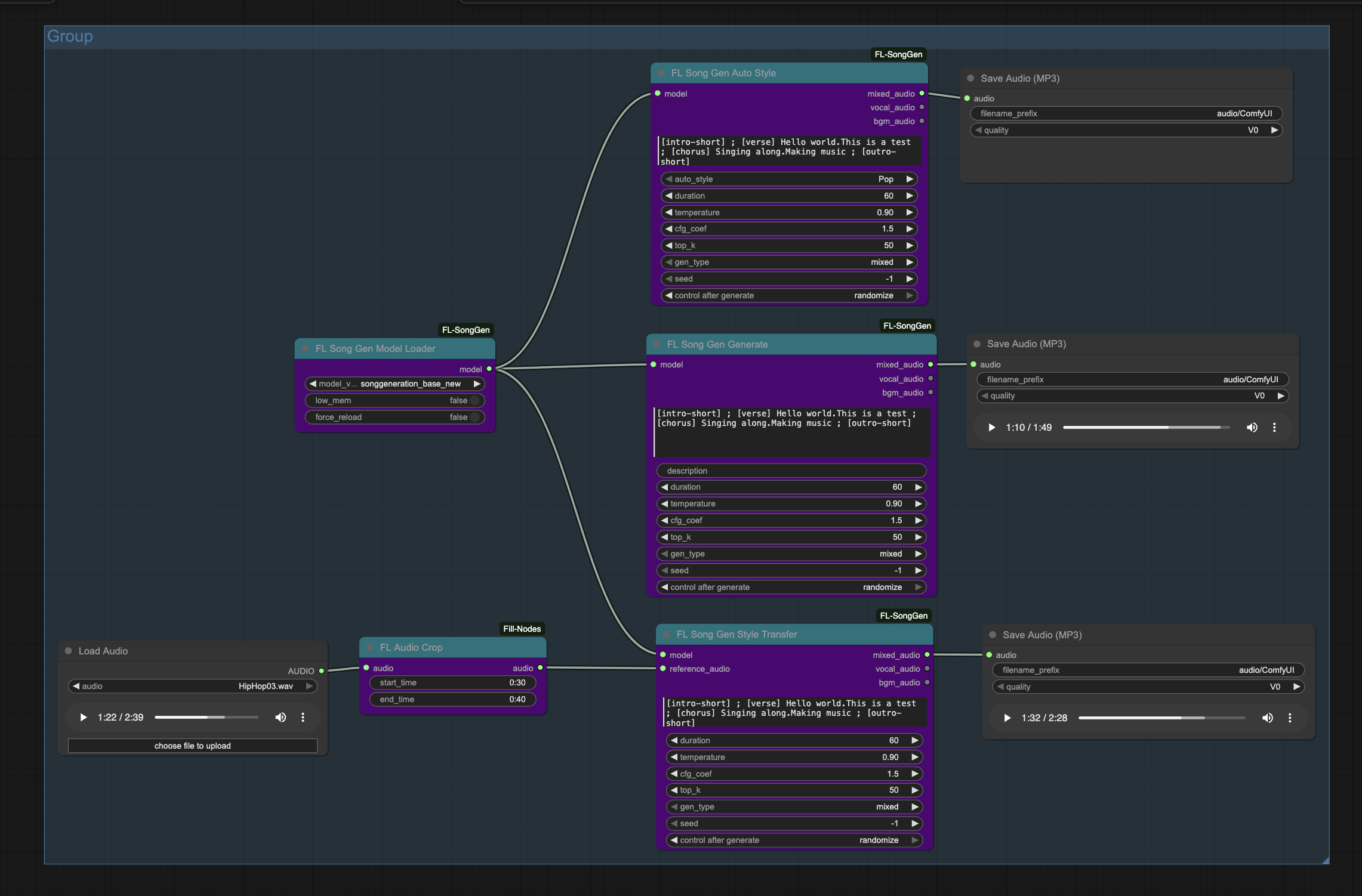Increase Auto Style duration with right arrow
Viewport: 1362px width, 896px height.
910,196
